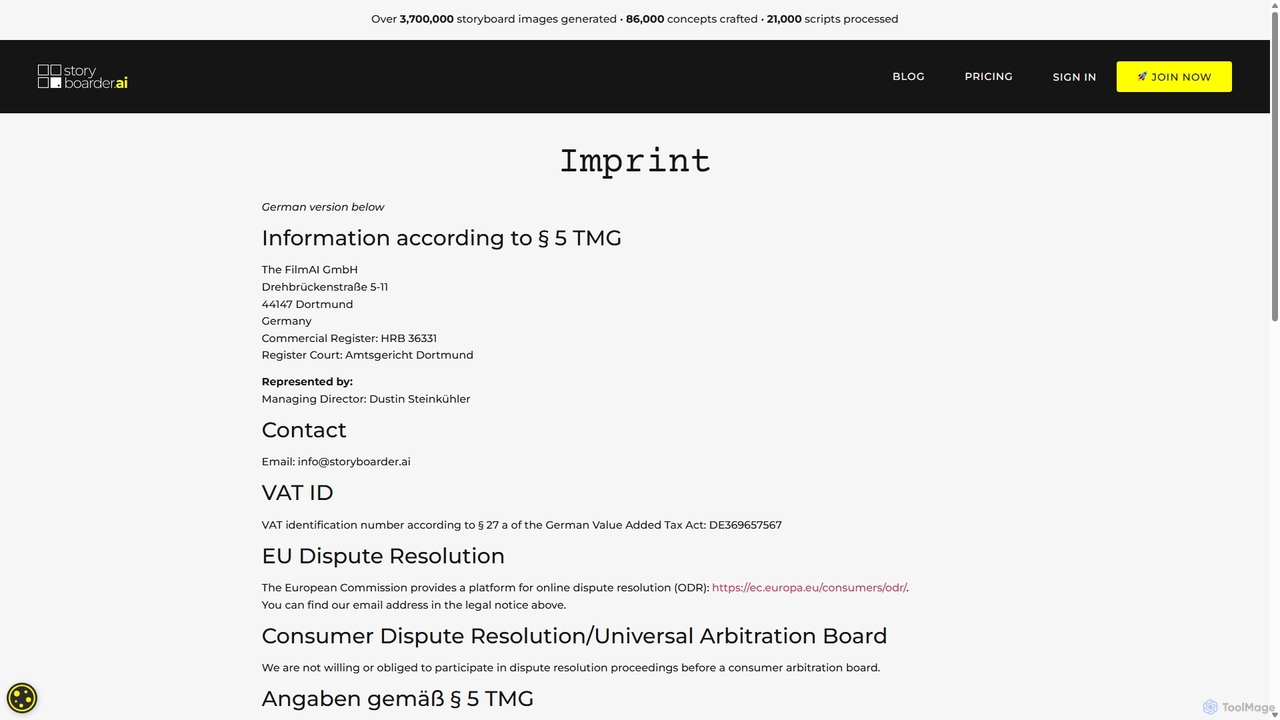Click the storyboarder.ai logo
The image size is (1280, 720).
point(83,77)
